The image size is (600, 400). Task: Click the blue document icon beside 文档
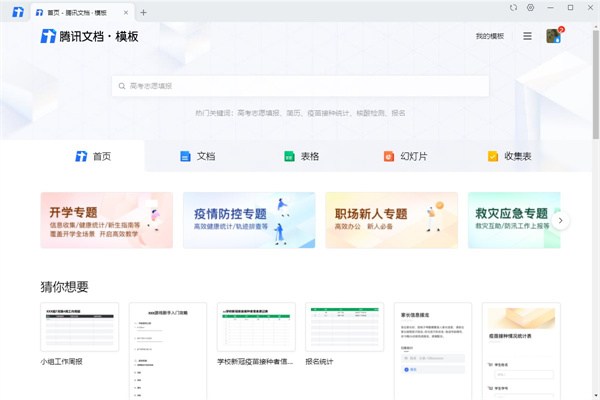(185, 156)
